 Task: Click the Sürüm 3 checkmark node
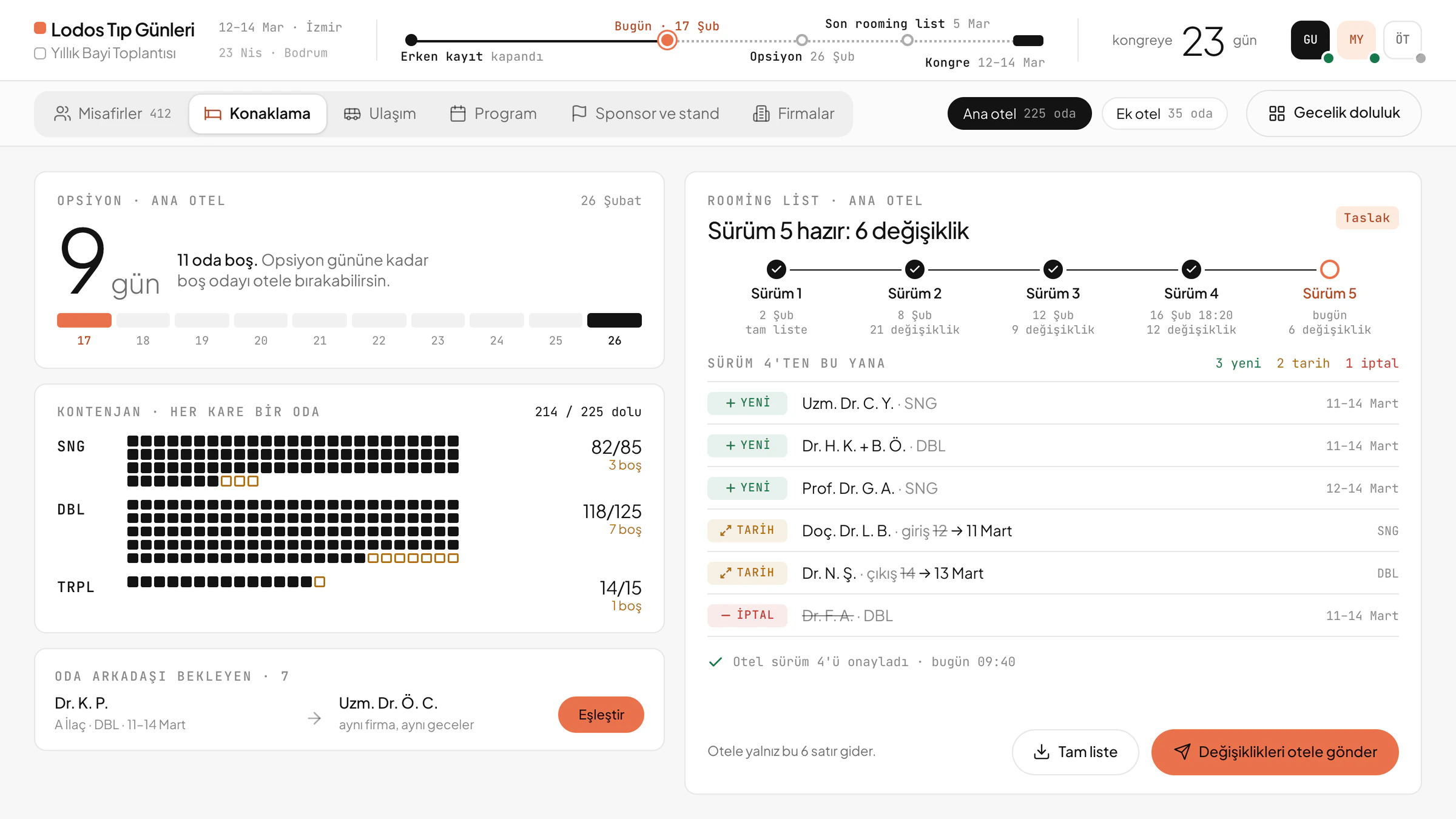(x=1053, y=269)
